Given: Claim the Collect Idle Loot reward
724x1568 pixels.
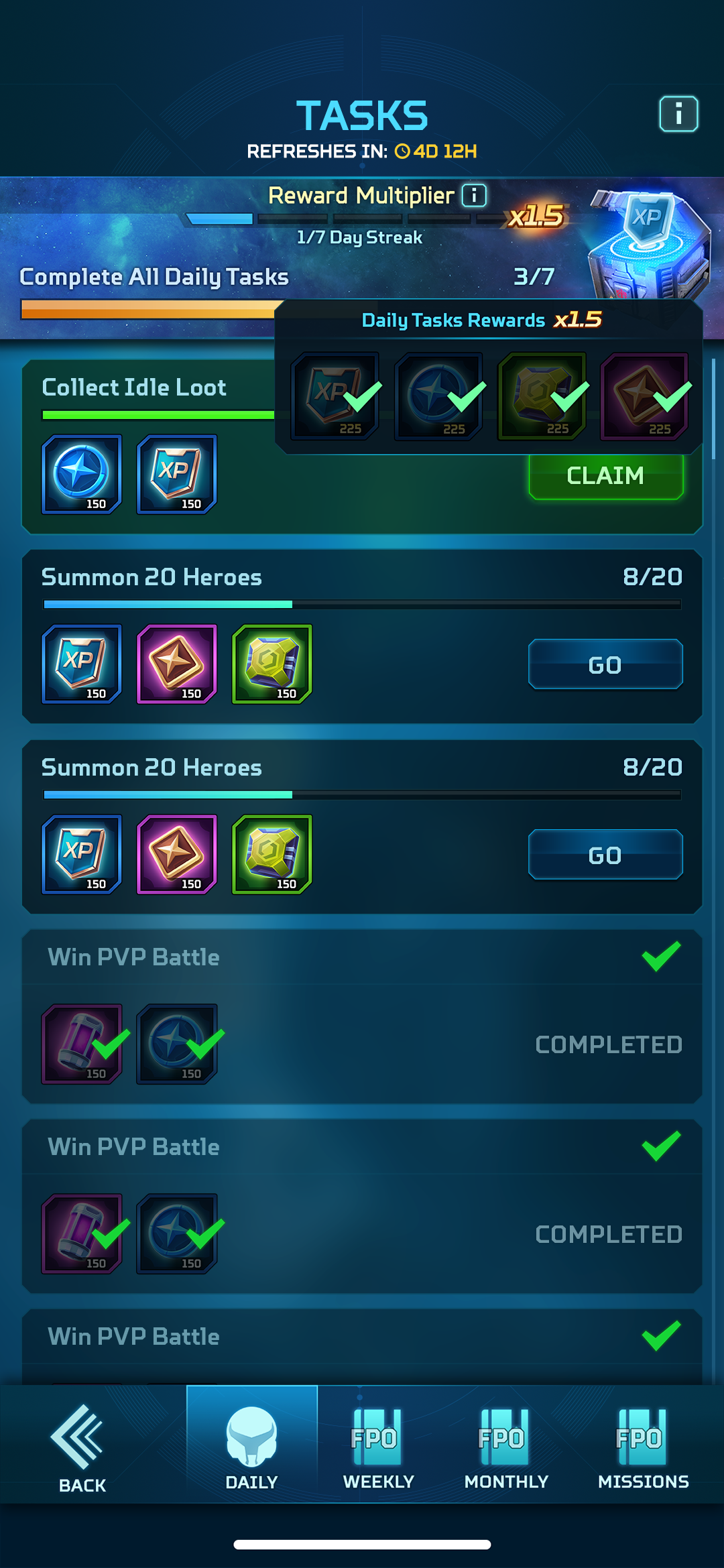Looking at the screenshot, I should 606,476.
